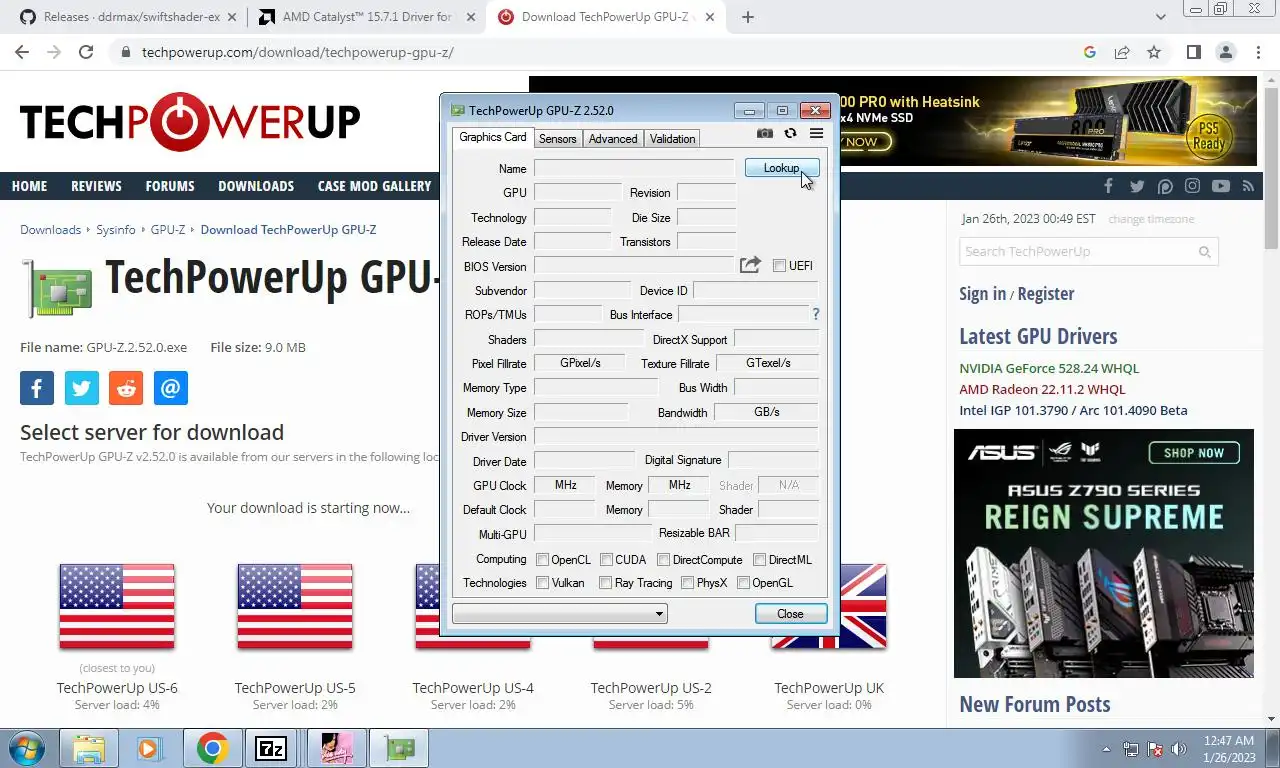Switch to the Advanced tab

point(613,139)
